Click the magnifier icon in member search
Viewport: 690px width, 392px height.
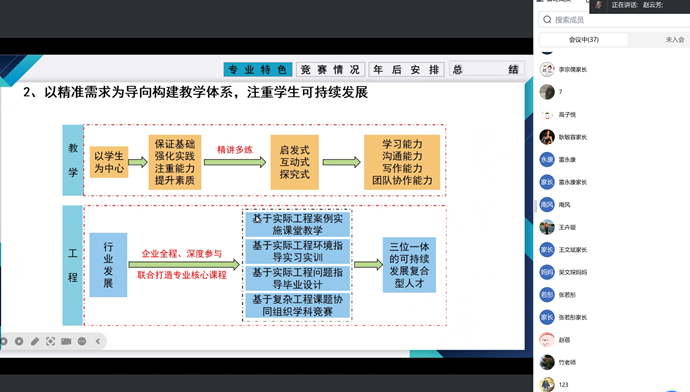(547, 20)
